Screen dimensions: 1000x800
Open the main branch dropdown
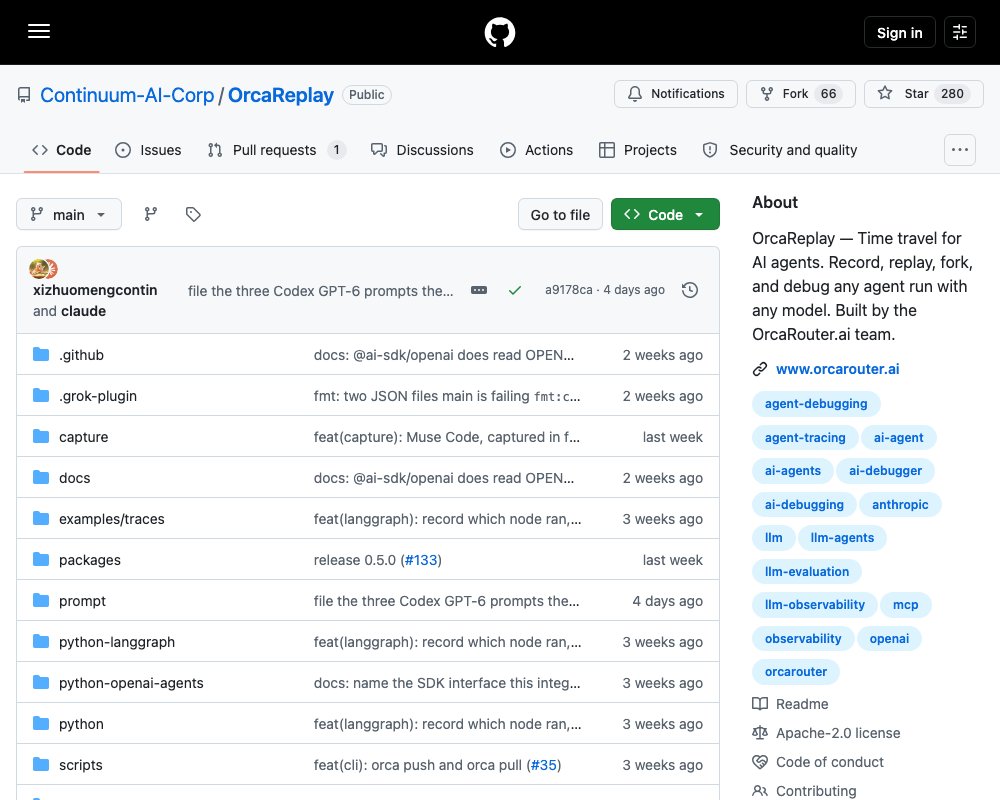(x=69, y=214)
